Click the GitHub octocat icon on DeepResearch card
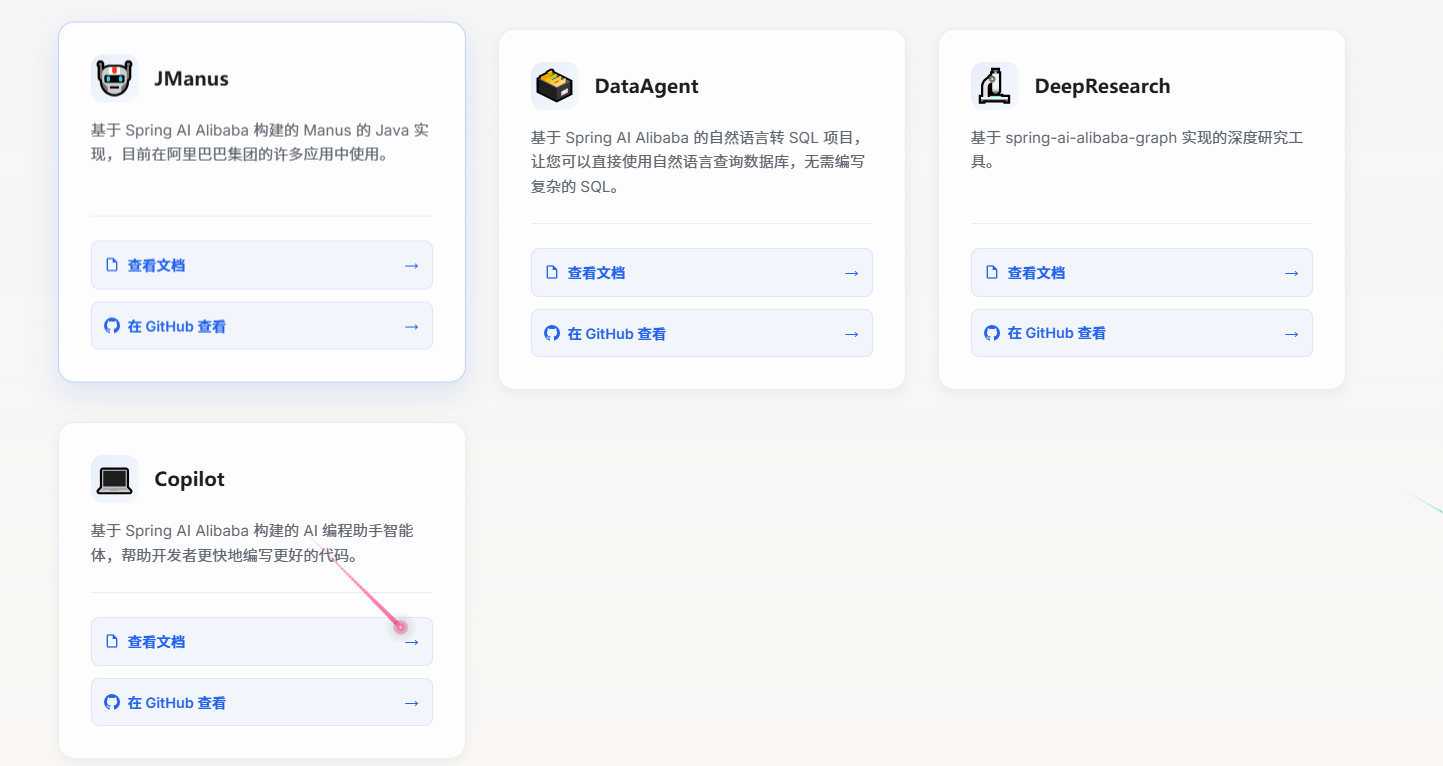 point(991,332)
